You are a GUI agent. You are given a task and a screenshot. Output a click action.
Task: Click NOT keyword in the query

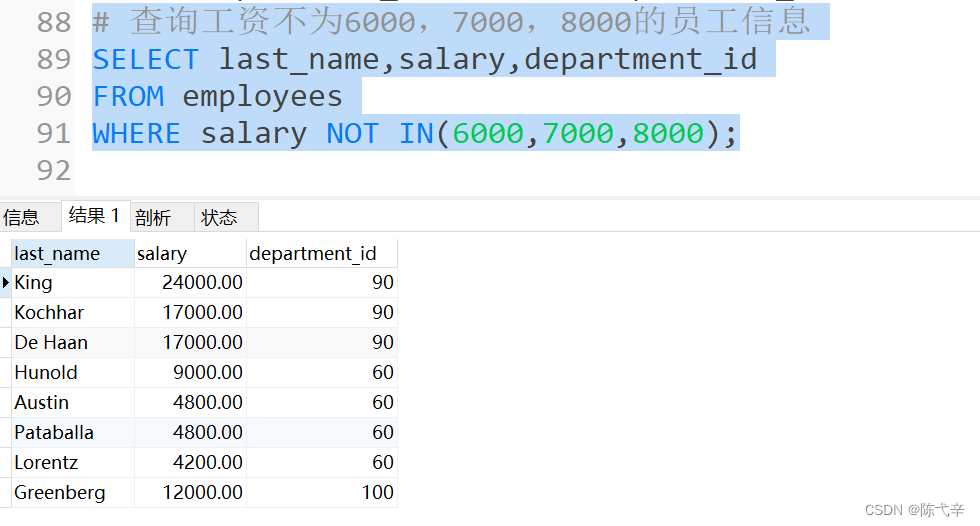pyautogui.click(x=352, y=134)
